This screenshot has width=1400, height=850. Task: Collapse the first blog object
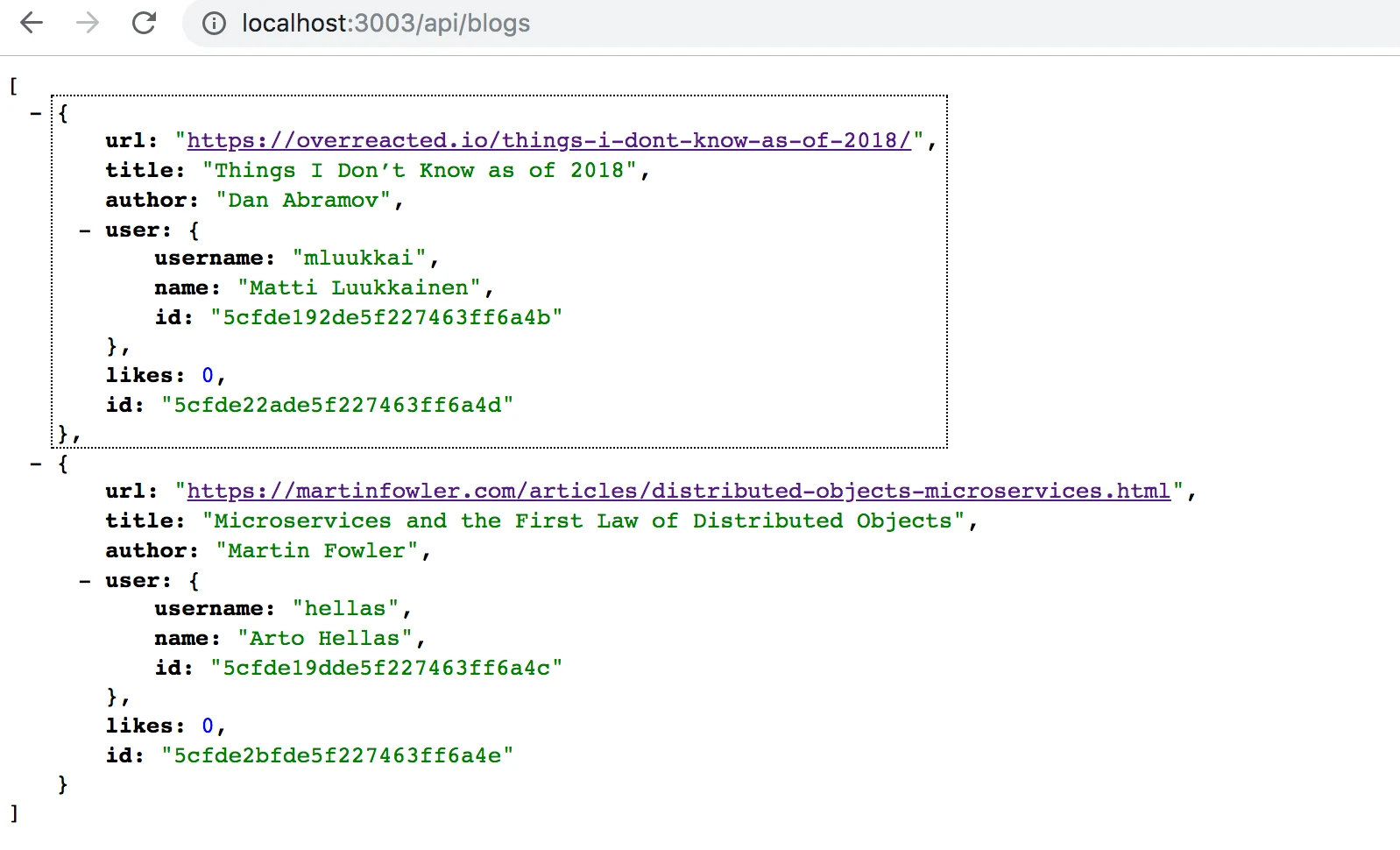[x=36, y=113]
